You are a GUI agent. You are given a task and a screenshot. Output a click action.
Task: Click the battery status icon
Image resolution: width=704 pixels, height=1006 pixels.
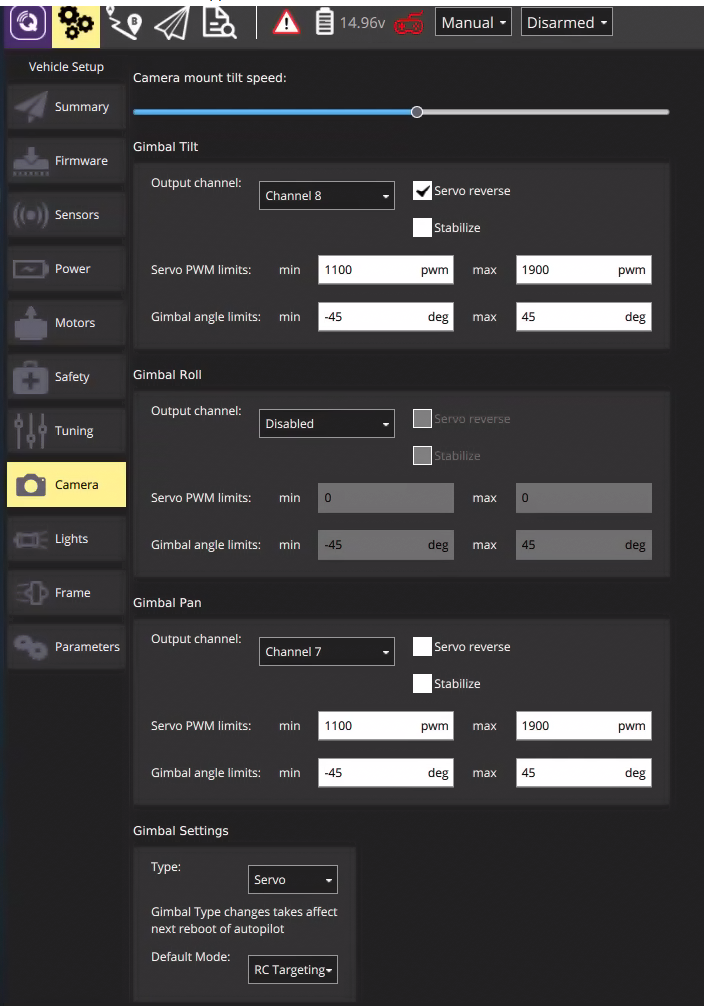point(325,22)
